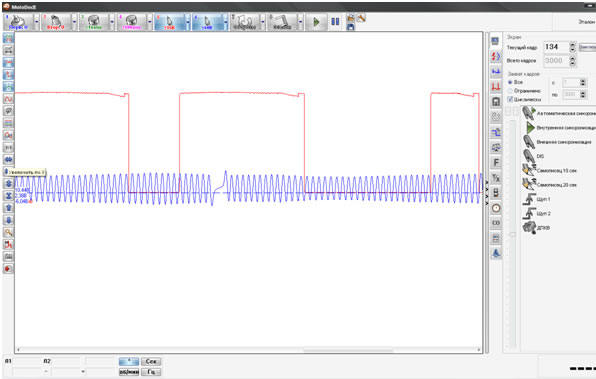Viewport: 596px width, 379px height.
Task: Click the CO gas analysis sidebar icon
Action: (496, 223)
